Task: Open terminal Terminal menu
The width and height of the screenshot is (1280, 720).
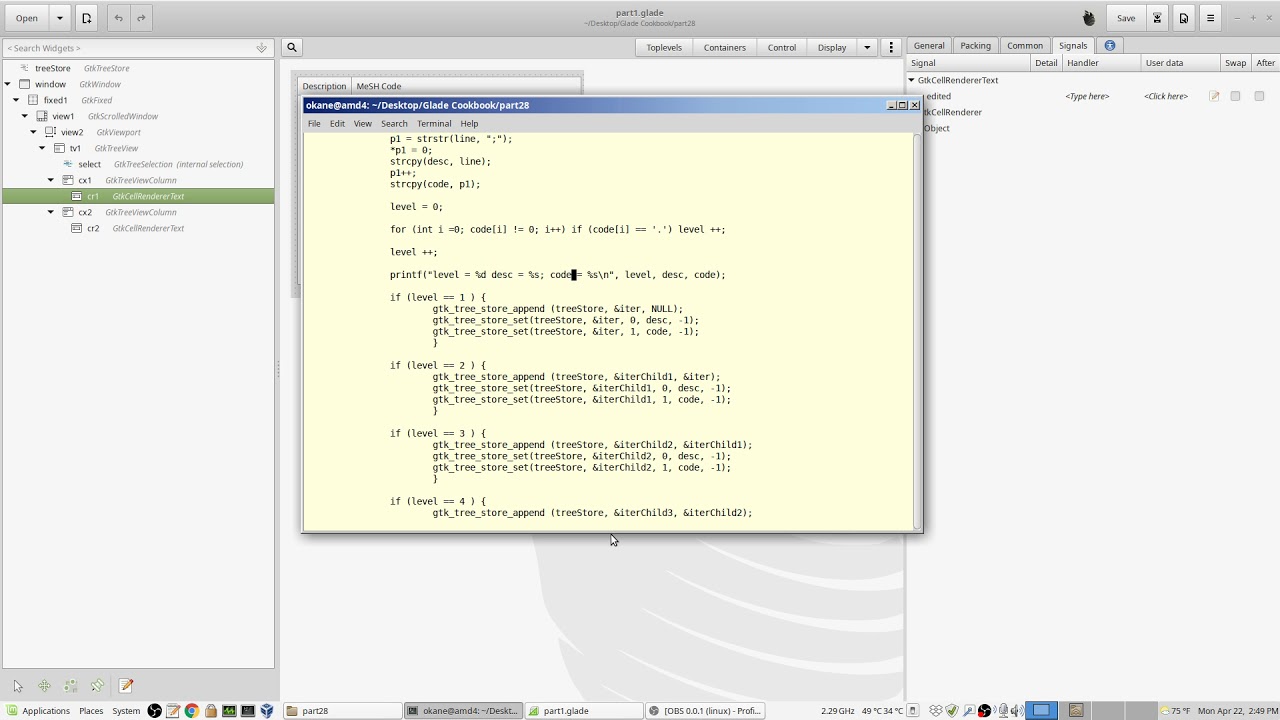Action: click(x=434, y=123)
